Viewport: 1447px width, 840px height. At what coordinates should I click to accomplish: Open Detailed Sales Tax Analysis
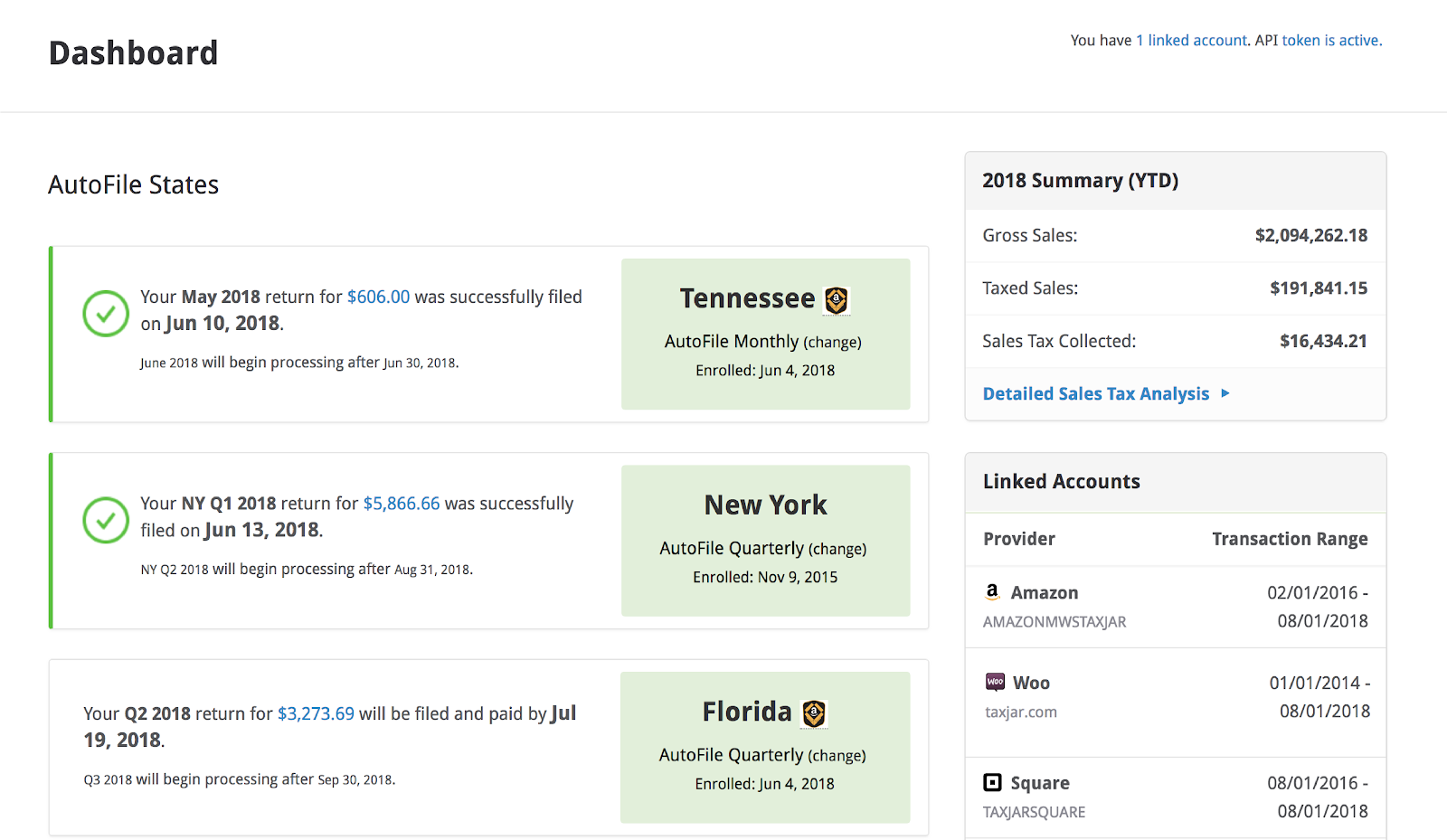(x=1095, y=393)
